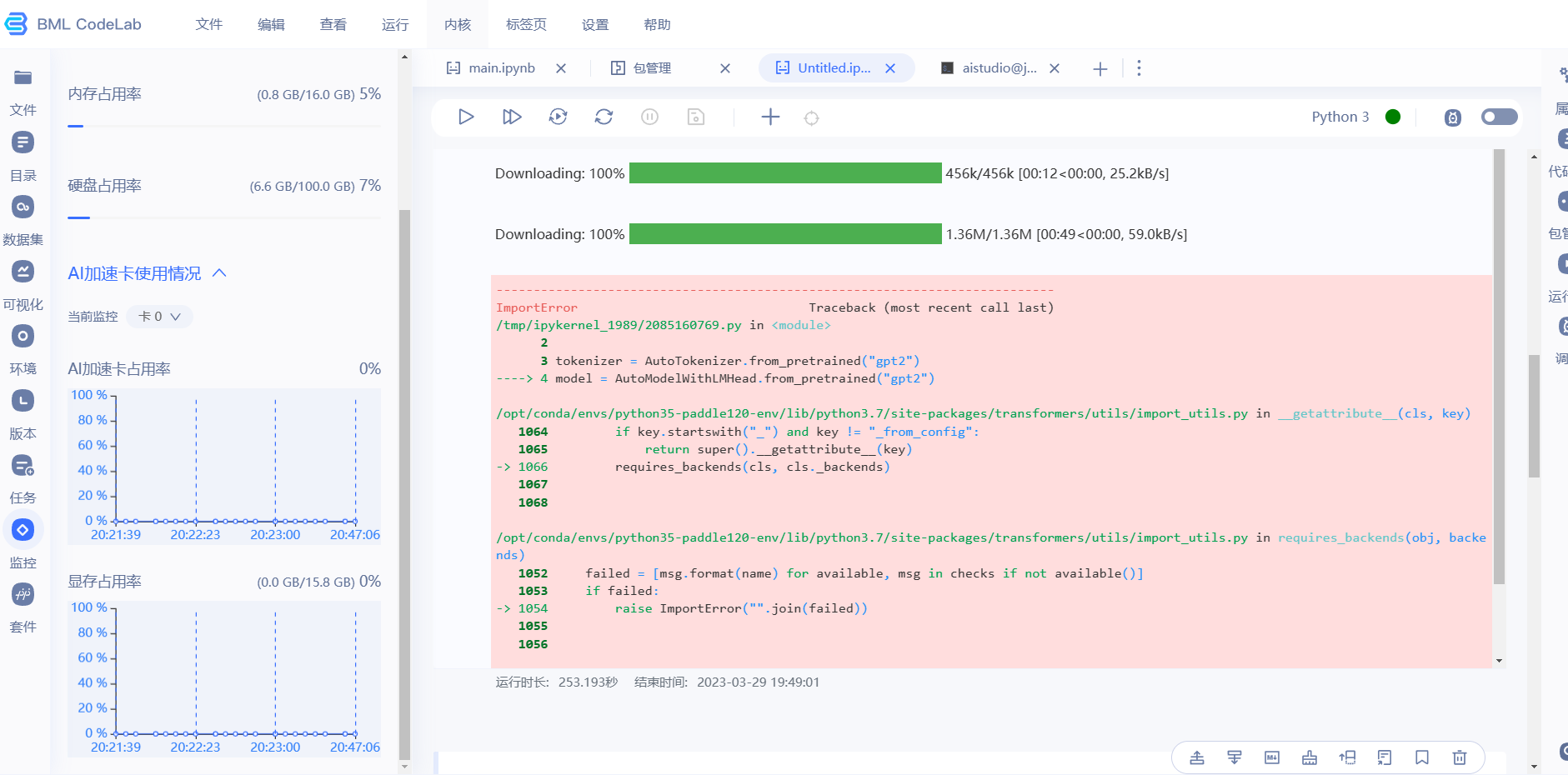Close the 包管理 tab
Image resolution: width=1568 pixels, height=775 pixels.
pyautogui.click(x=725, y=68)
